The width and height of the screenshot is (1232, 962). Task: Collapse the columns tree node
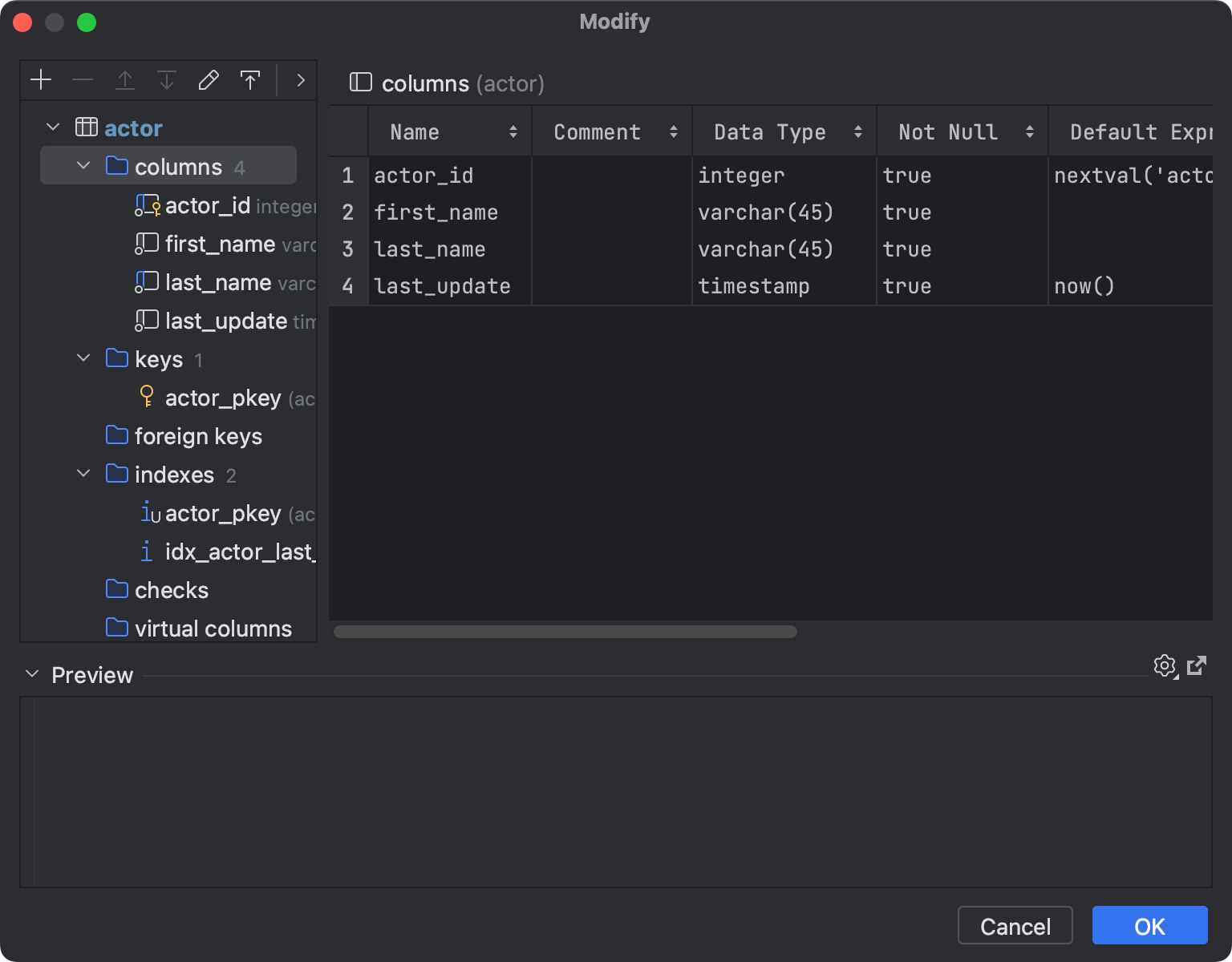point(83,166)
